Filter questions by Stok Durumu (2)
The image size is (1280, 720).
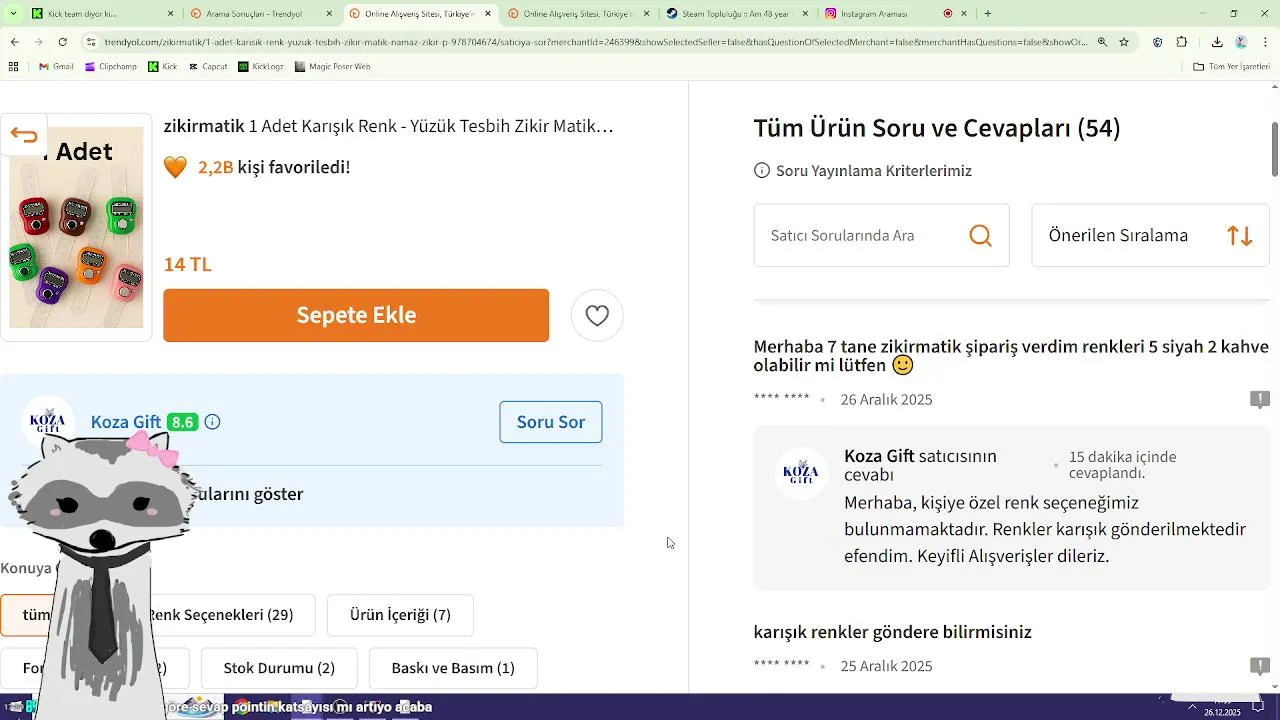click(x=279, y=668)
